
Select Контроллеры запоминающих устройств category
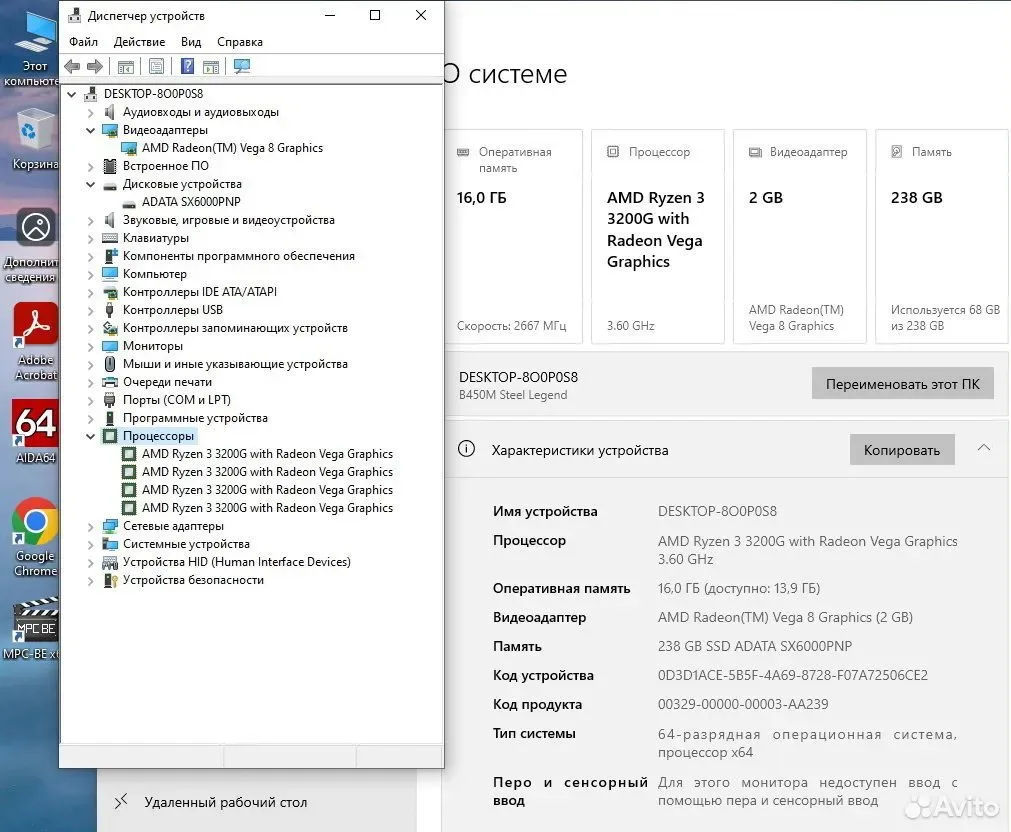point(235,328)
